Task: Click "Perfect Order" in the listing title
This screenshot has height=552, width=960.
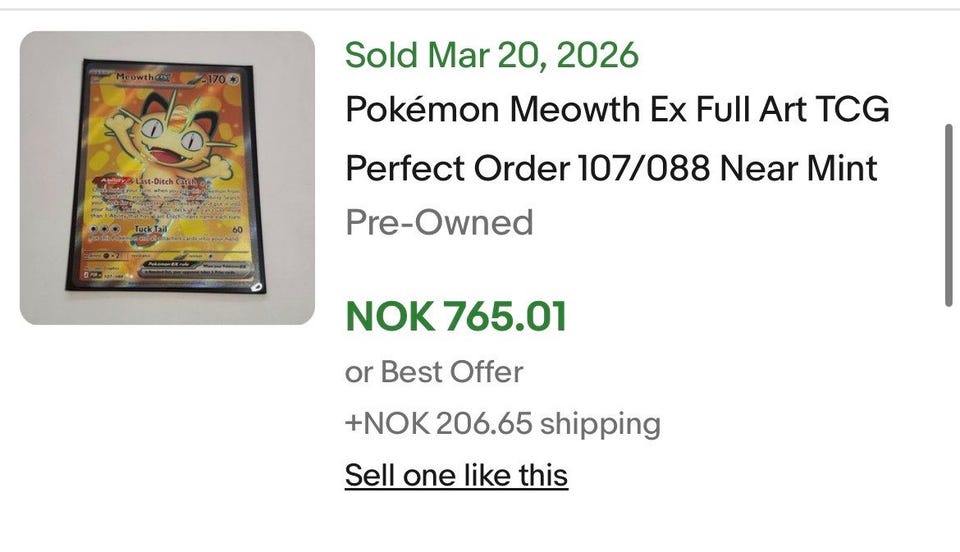Action: [x=455, y=167]
